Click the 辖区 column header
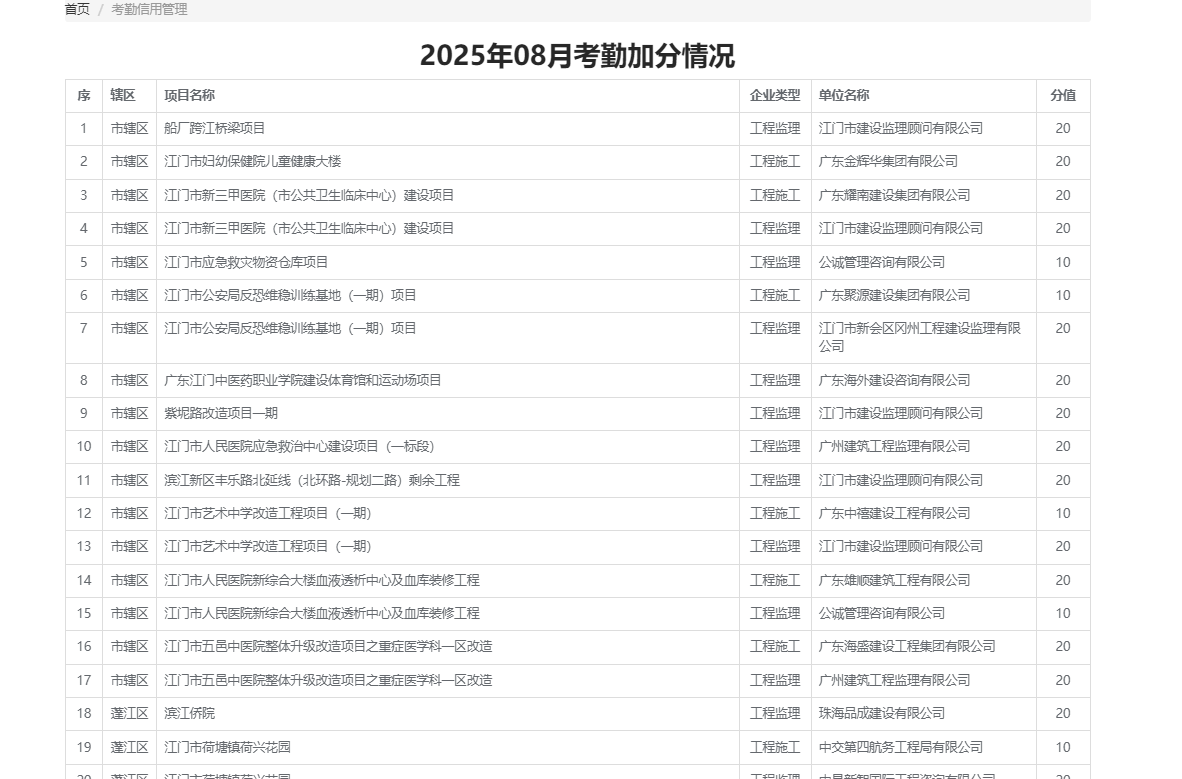Viewport: 1182px width, 779px height. [123, 96]
